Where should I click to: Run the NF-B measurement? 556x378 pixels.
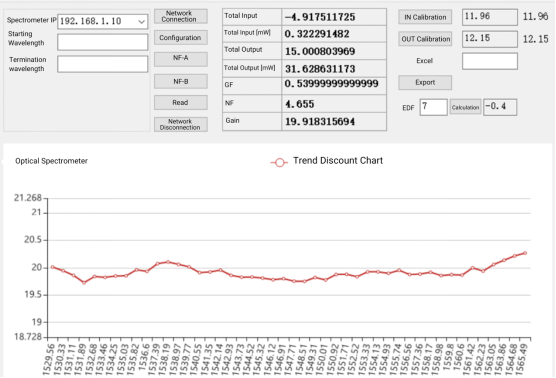(180, 81)
